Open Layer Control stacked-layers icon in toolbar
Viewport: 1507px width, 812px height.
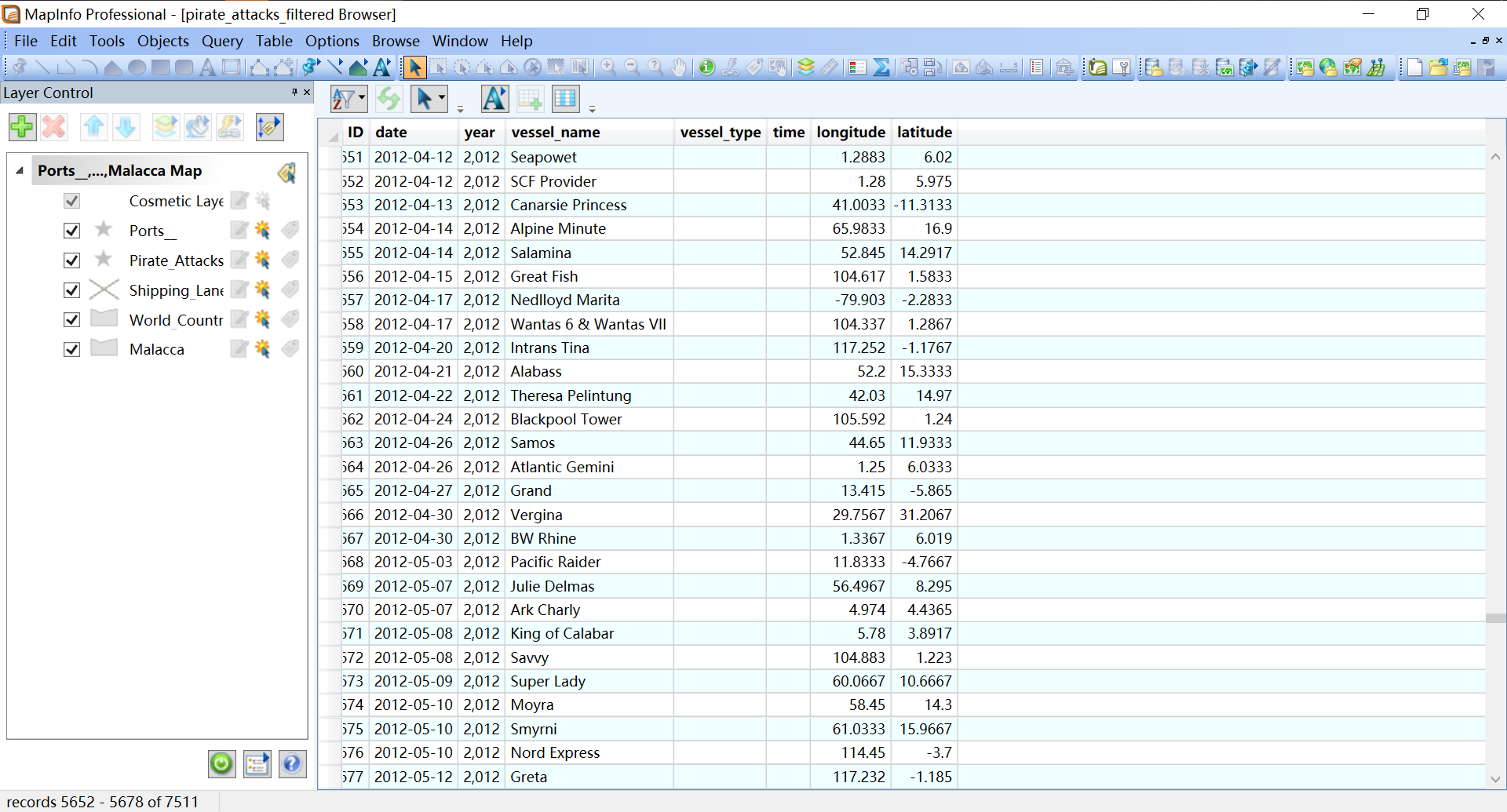coord(806,67)
